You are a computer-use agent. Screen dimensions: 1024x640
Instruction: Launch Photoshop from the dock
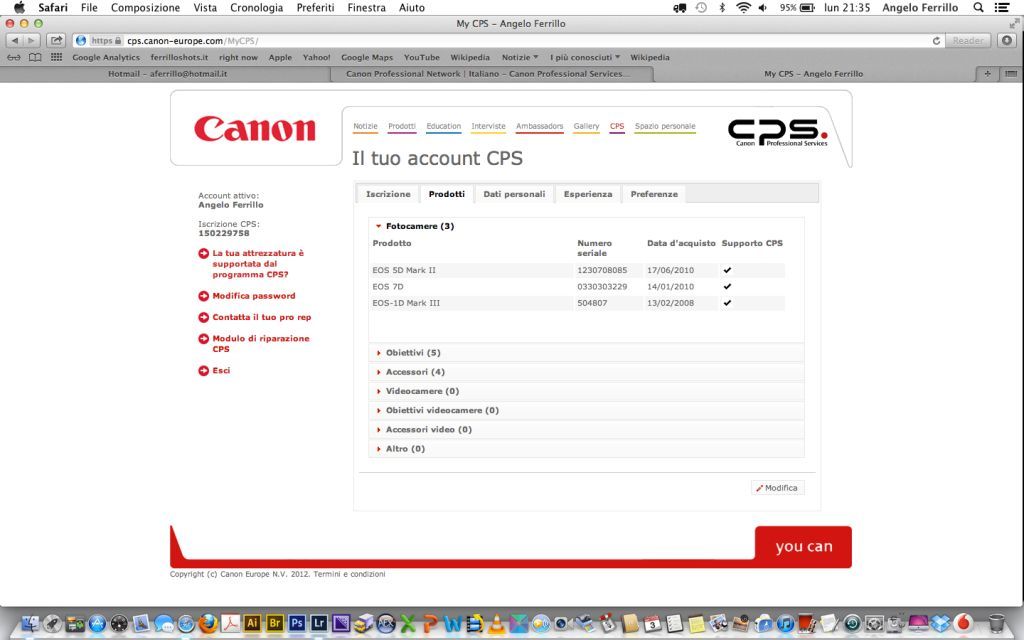tap(296, 624)
